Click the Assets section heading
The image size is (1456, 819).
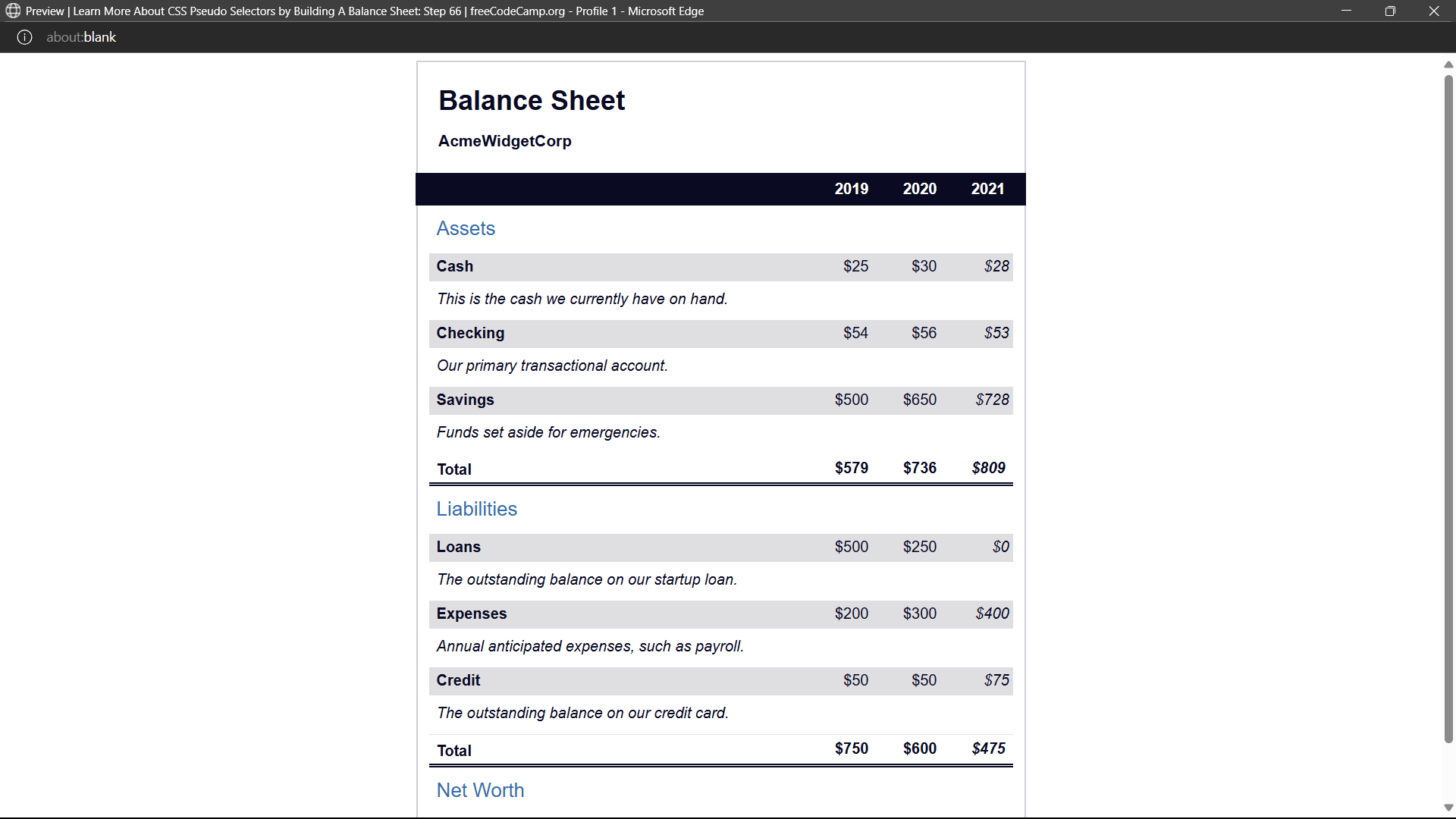(x=466, y=228)
